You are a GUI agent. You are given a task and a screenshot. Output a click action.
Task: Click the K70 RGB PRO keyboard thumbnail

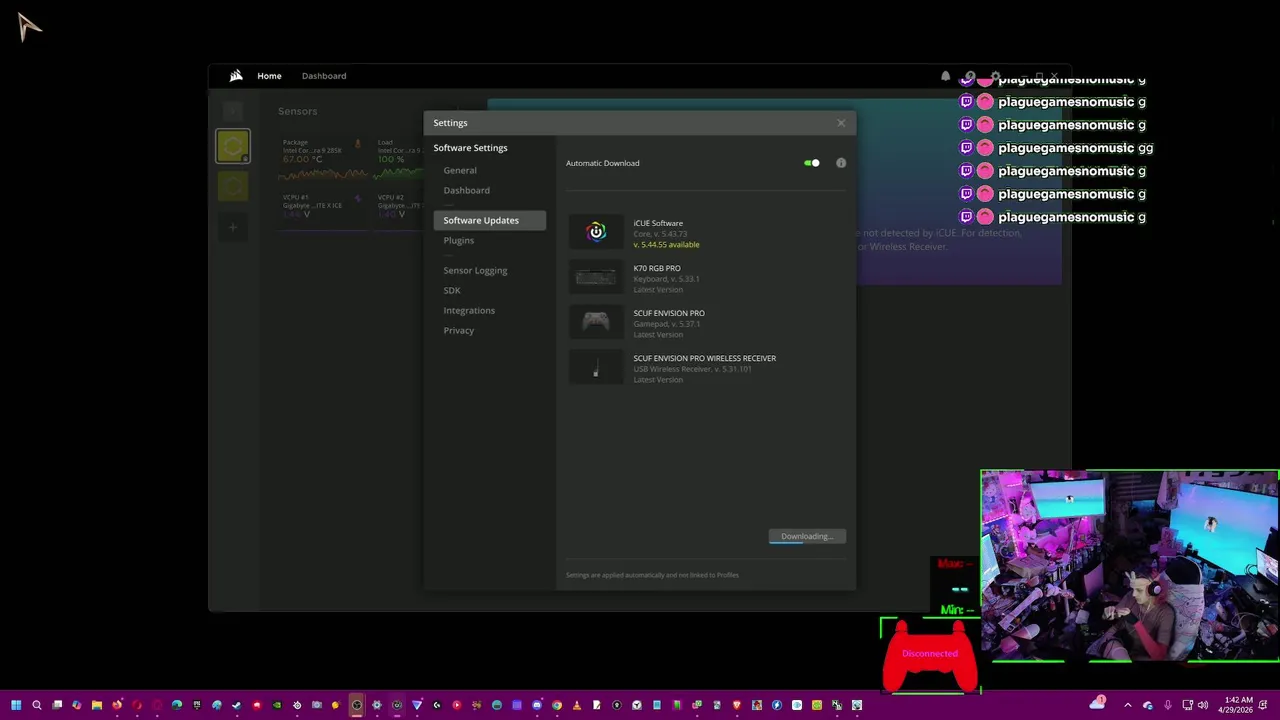(x=596, y=277)
